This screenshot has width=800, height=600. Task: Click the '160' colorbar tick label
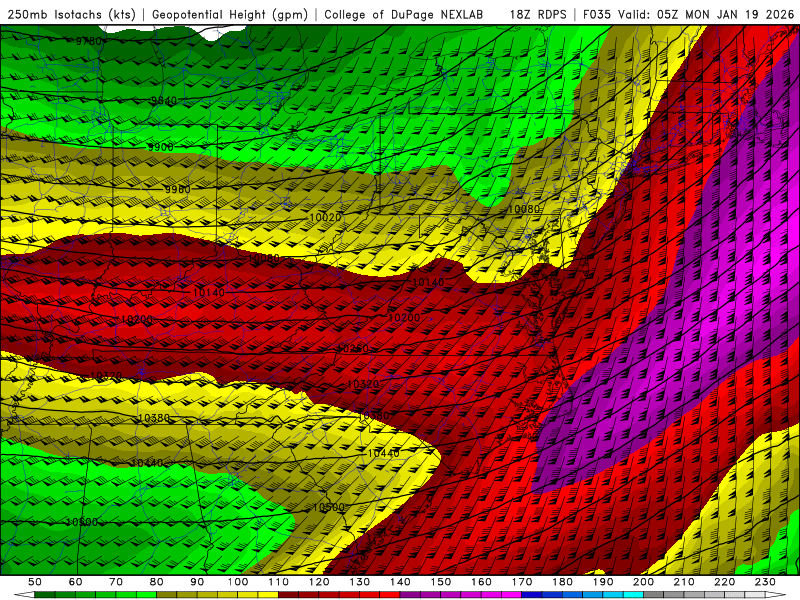(481, 582)
